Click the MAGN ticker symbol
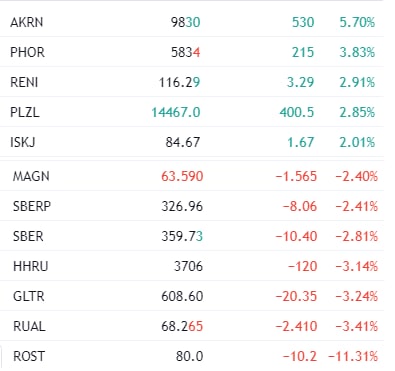The height and width of the screenshot is (371, 395). (31, 176)
